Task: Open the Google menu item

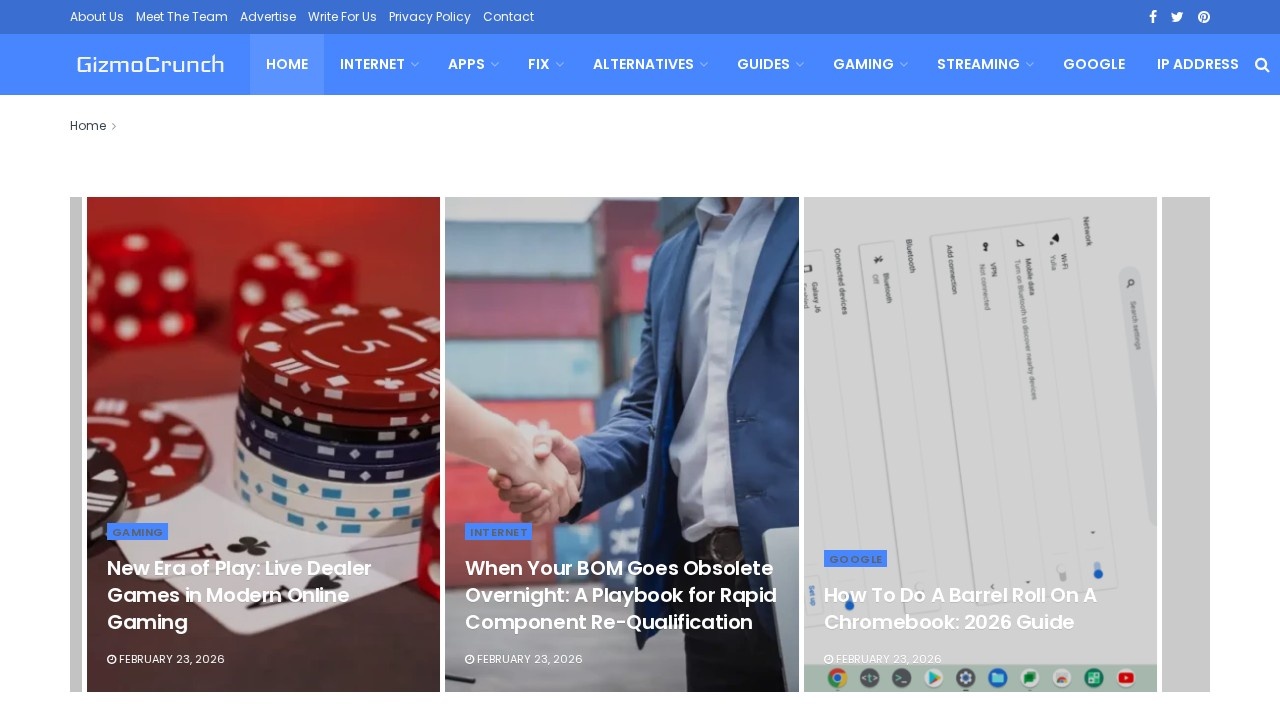Action: tap(1094, 64)
